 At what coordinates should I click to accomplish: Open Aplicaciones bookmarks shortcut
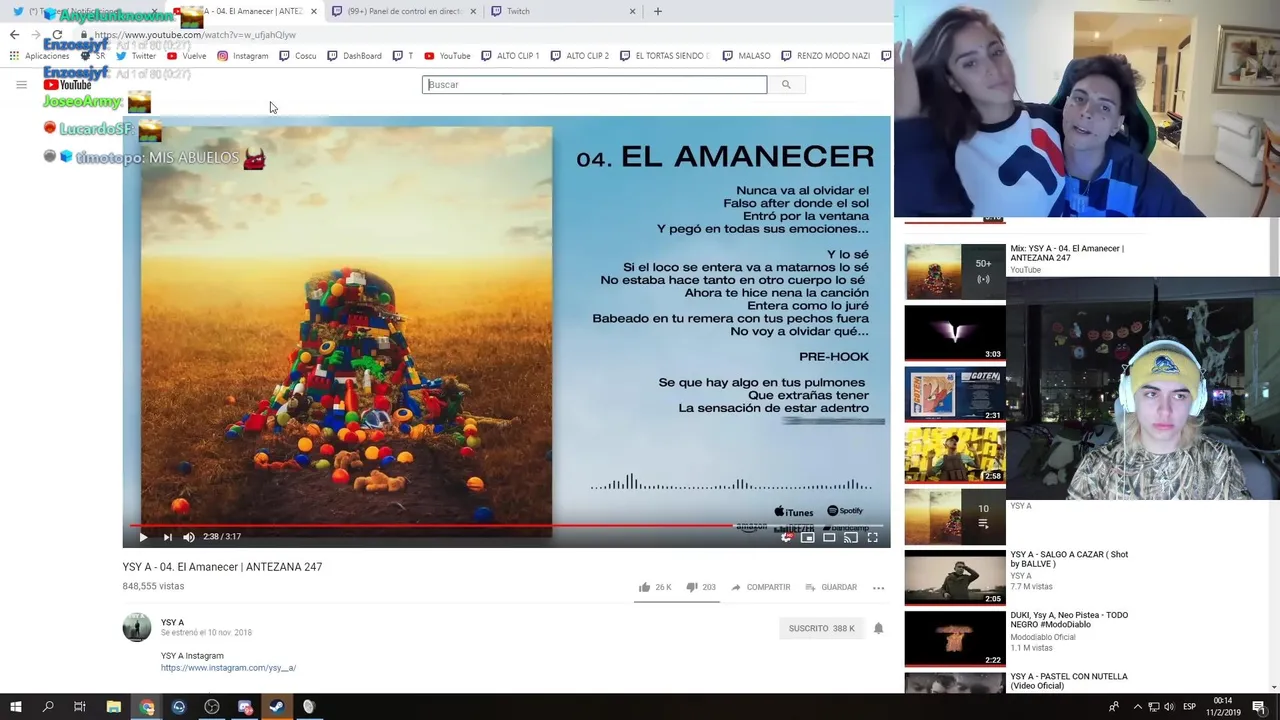click(x=40, y=56)
